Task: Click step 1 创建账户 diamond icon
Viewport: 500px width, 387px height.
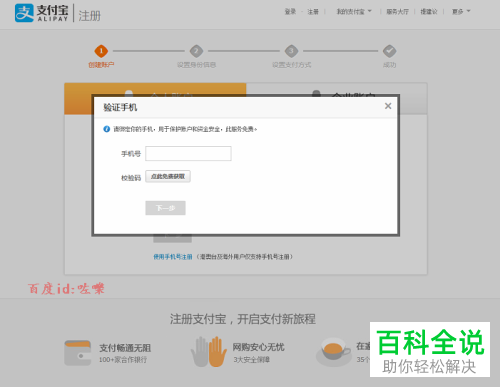Action: (101, 51)
